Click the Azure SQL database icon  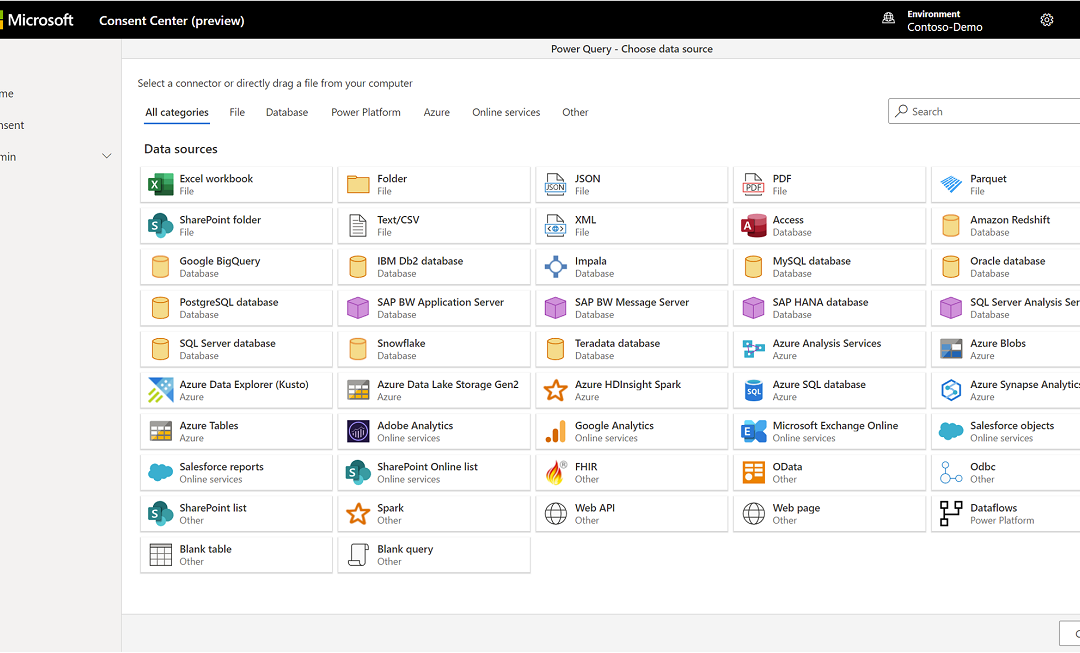tap(754, 390)
